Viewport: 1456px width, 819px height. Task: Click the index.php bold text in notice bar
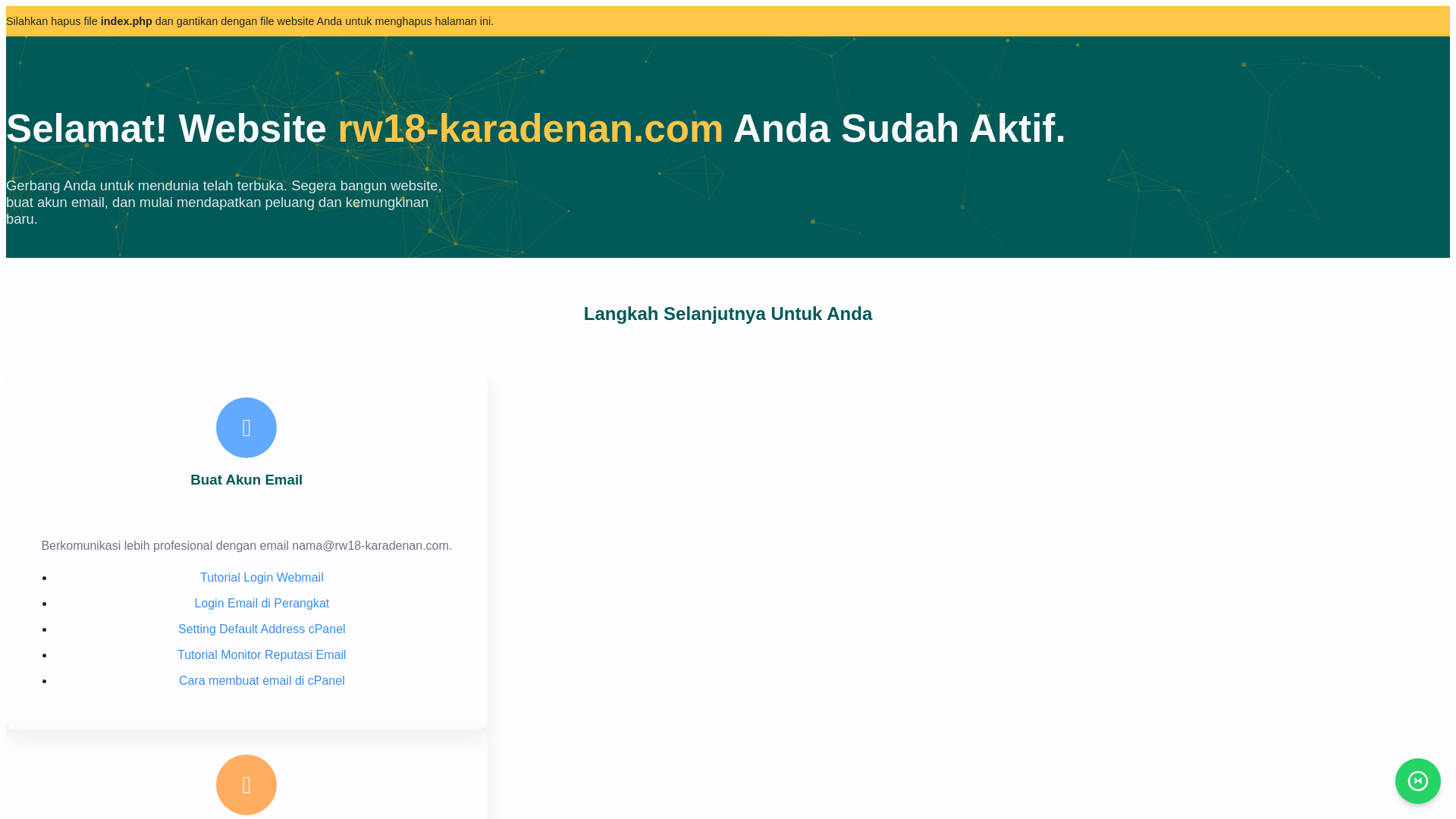(x=127, y=21)
